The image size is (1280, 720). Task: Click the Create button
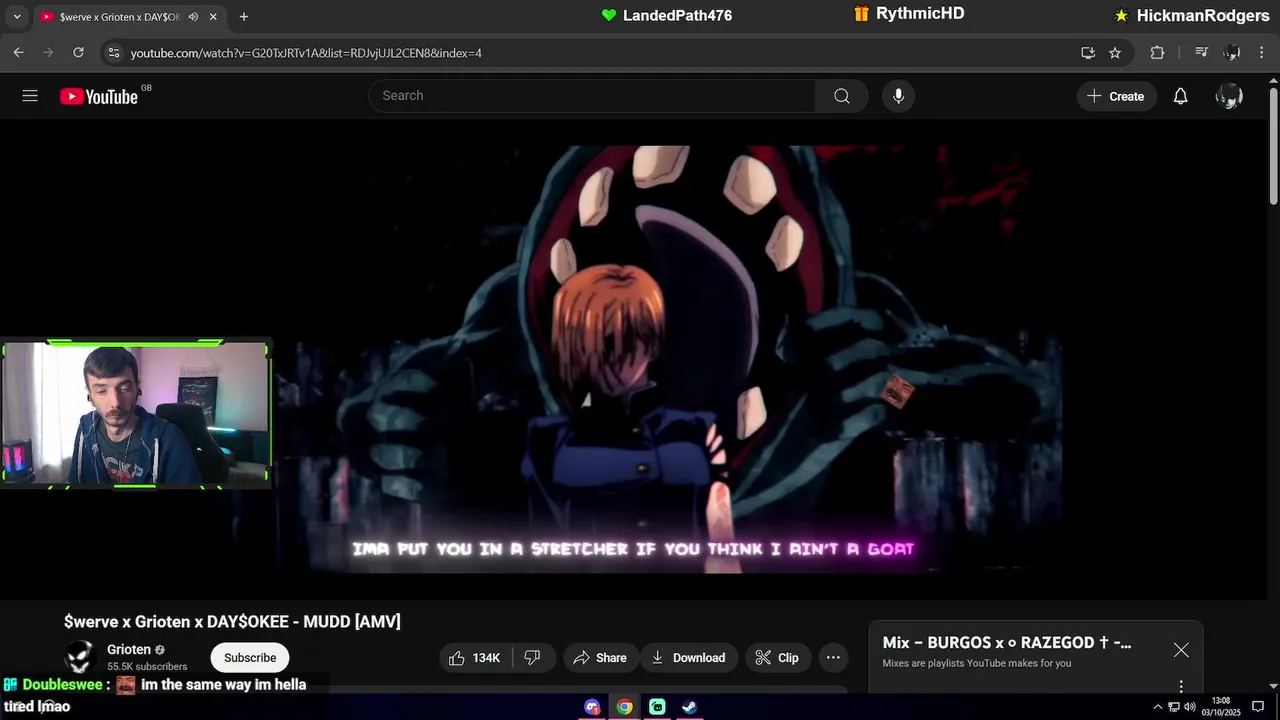[1116, 96]
